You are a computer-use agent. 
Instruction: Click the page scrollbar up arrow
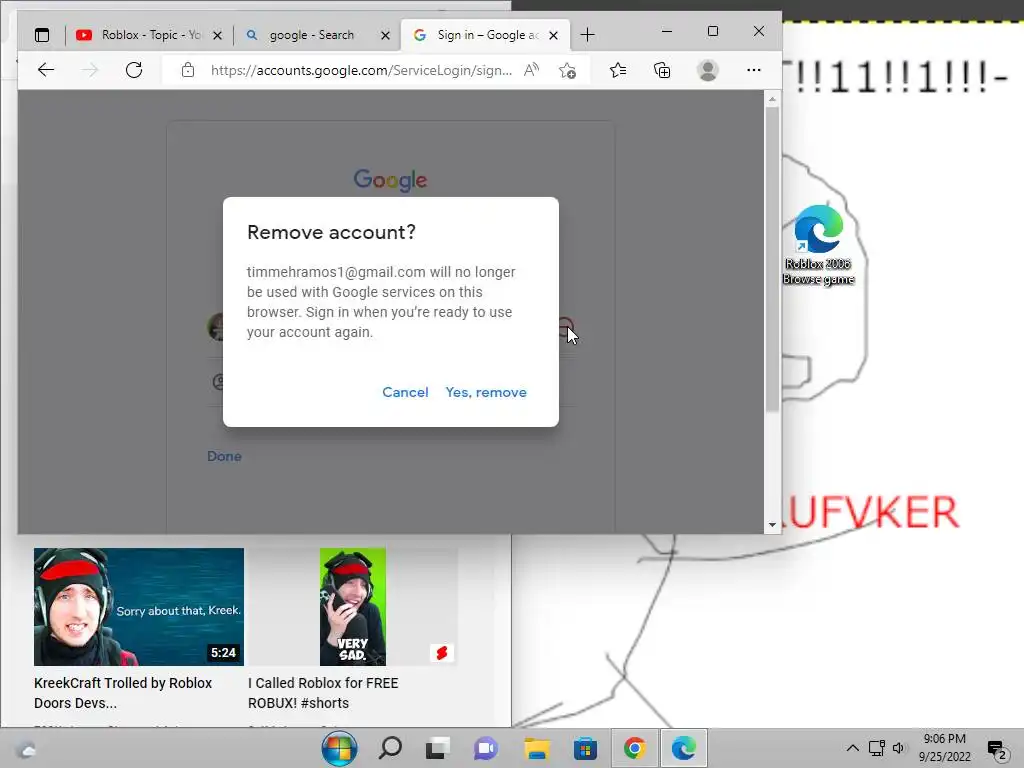pyautogui.click(x=773, y=99)
